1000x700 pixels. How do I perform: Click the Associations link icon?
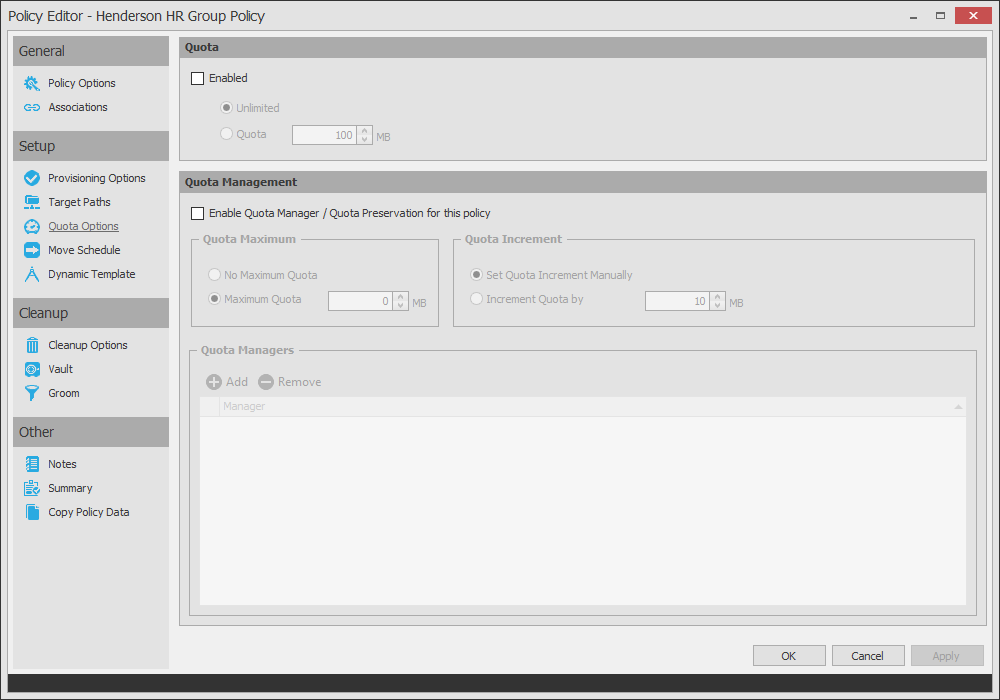click(32, 108)
